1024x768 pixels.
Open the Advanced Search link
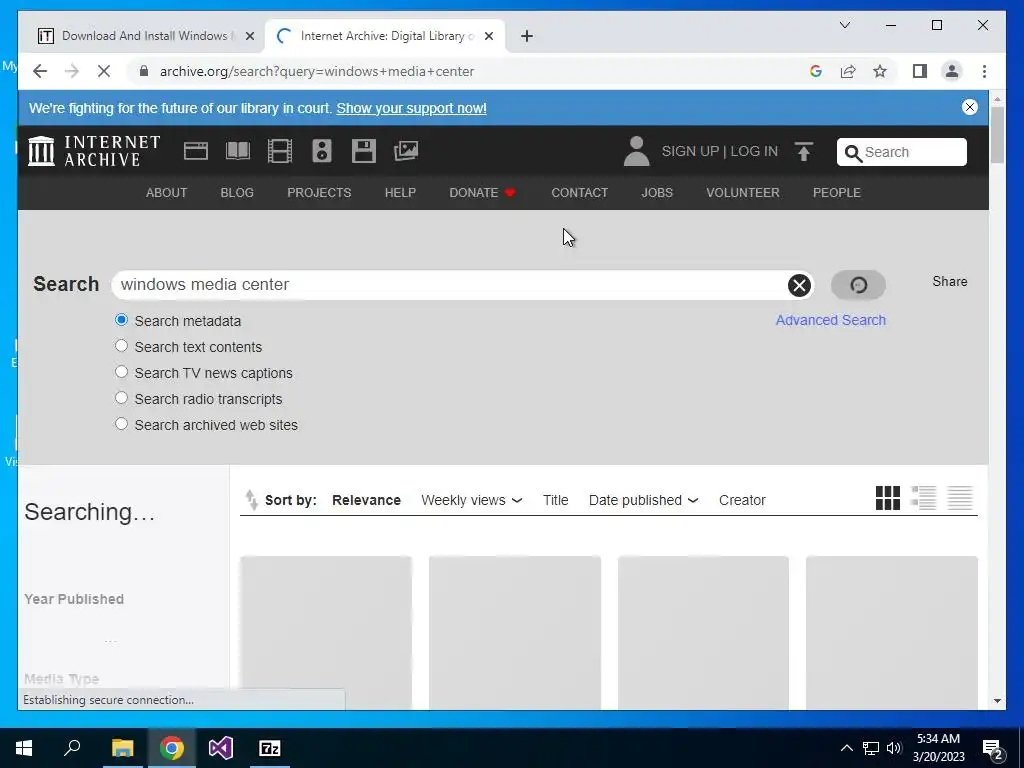pyautogui.click(x=831, y=320)
